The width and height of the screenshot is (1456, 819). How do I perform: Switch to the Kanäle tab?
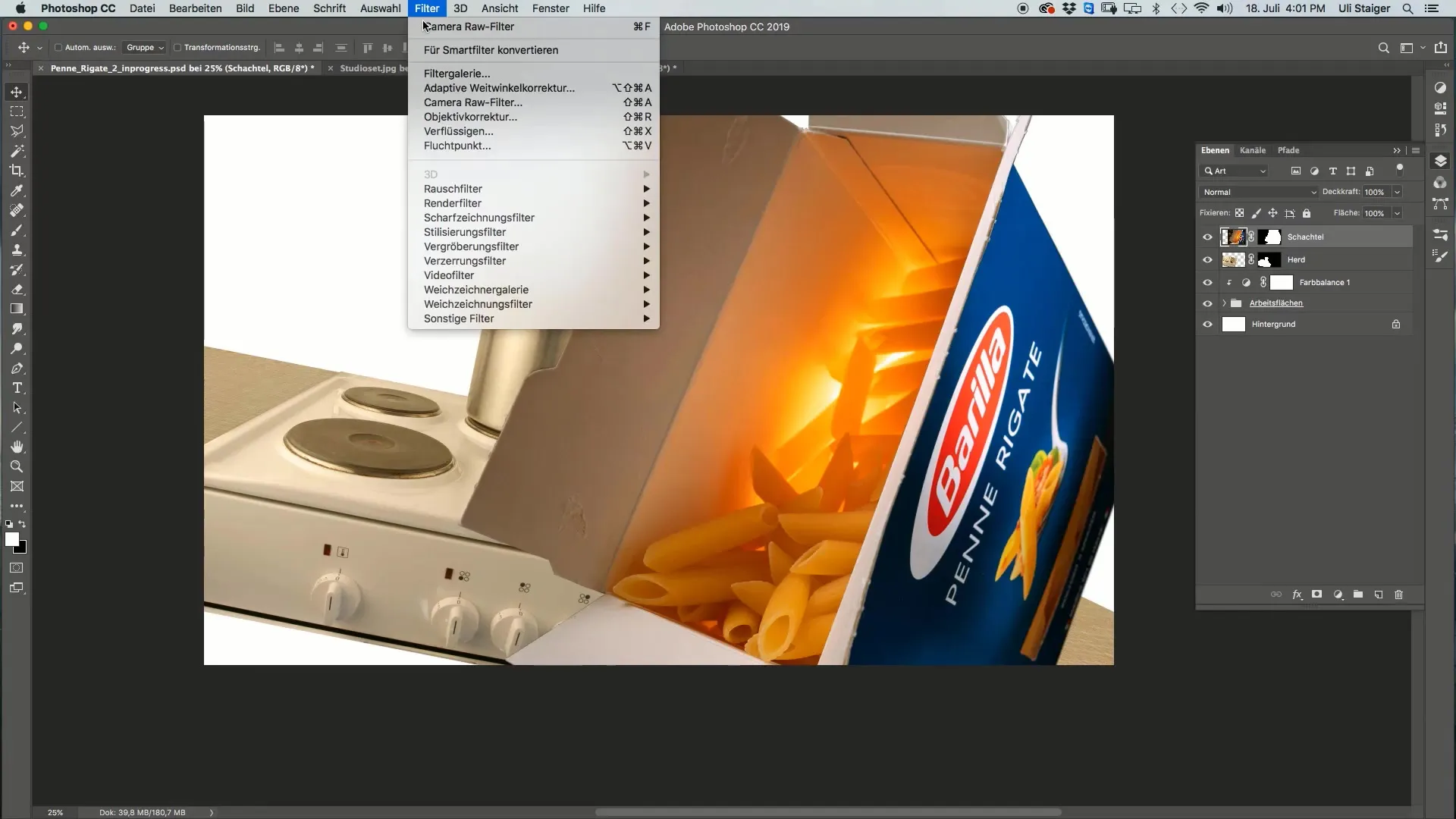pos(1253,150)
